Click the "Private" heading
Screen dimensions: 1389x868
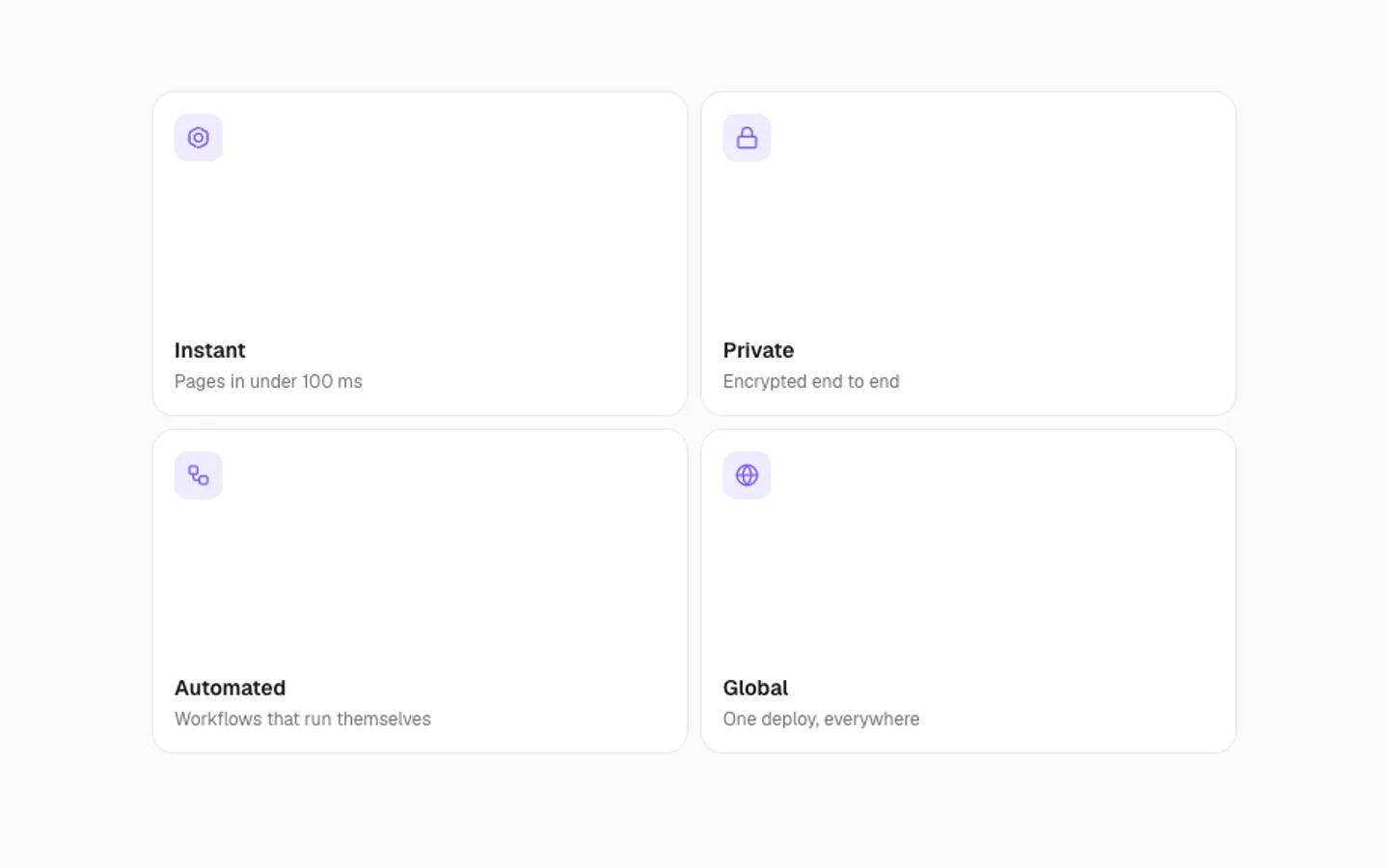[758, 350]
